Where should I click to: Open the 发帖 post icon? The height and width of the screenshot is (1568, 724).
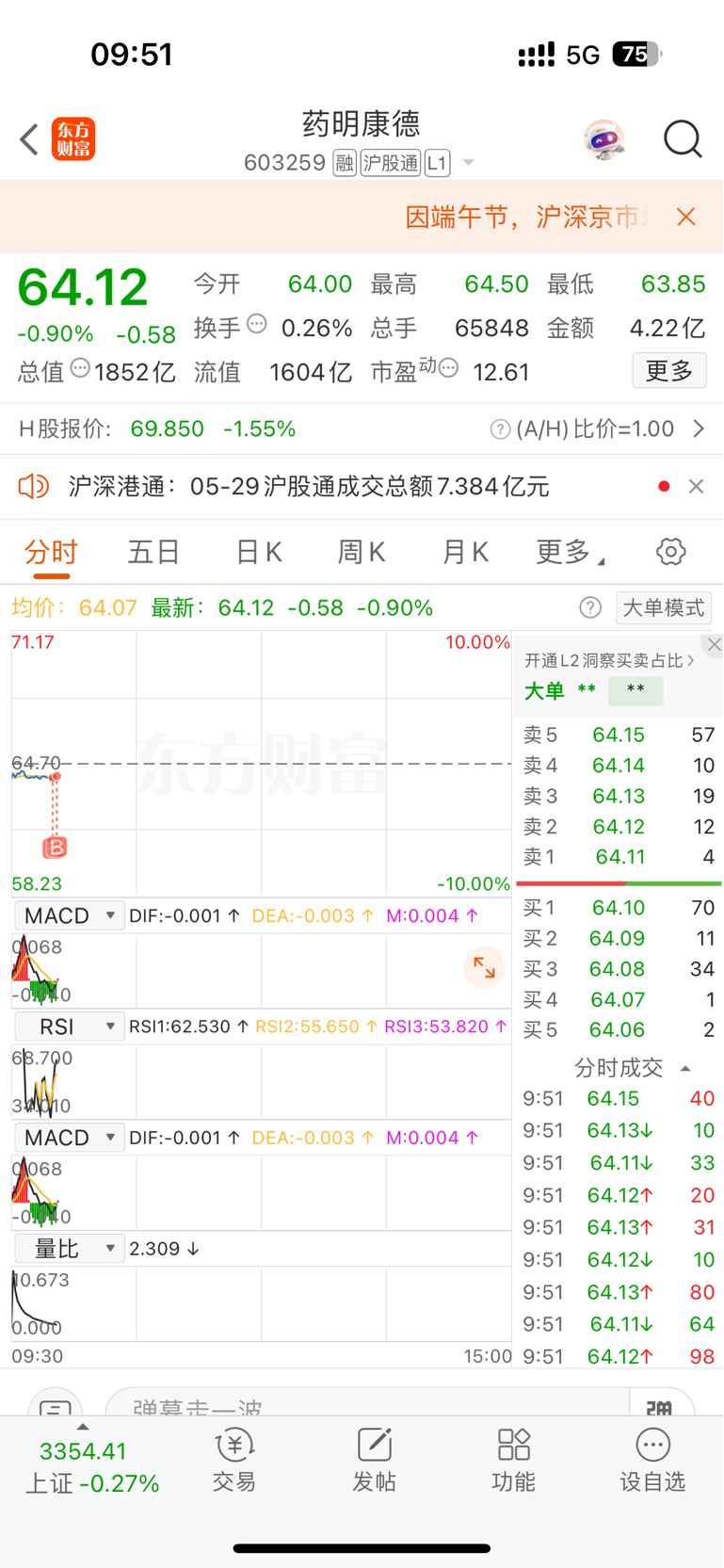(x=374, y=1460)
